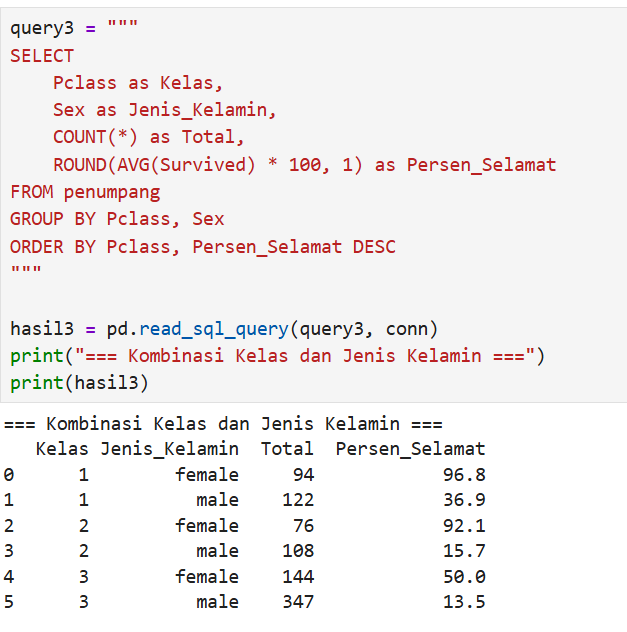This screenshot has height=632, width=627.
Task: Click the ORDER BY line's DESC keyword
Action: (x=374, y=247)
